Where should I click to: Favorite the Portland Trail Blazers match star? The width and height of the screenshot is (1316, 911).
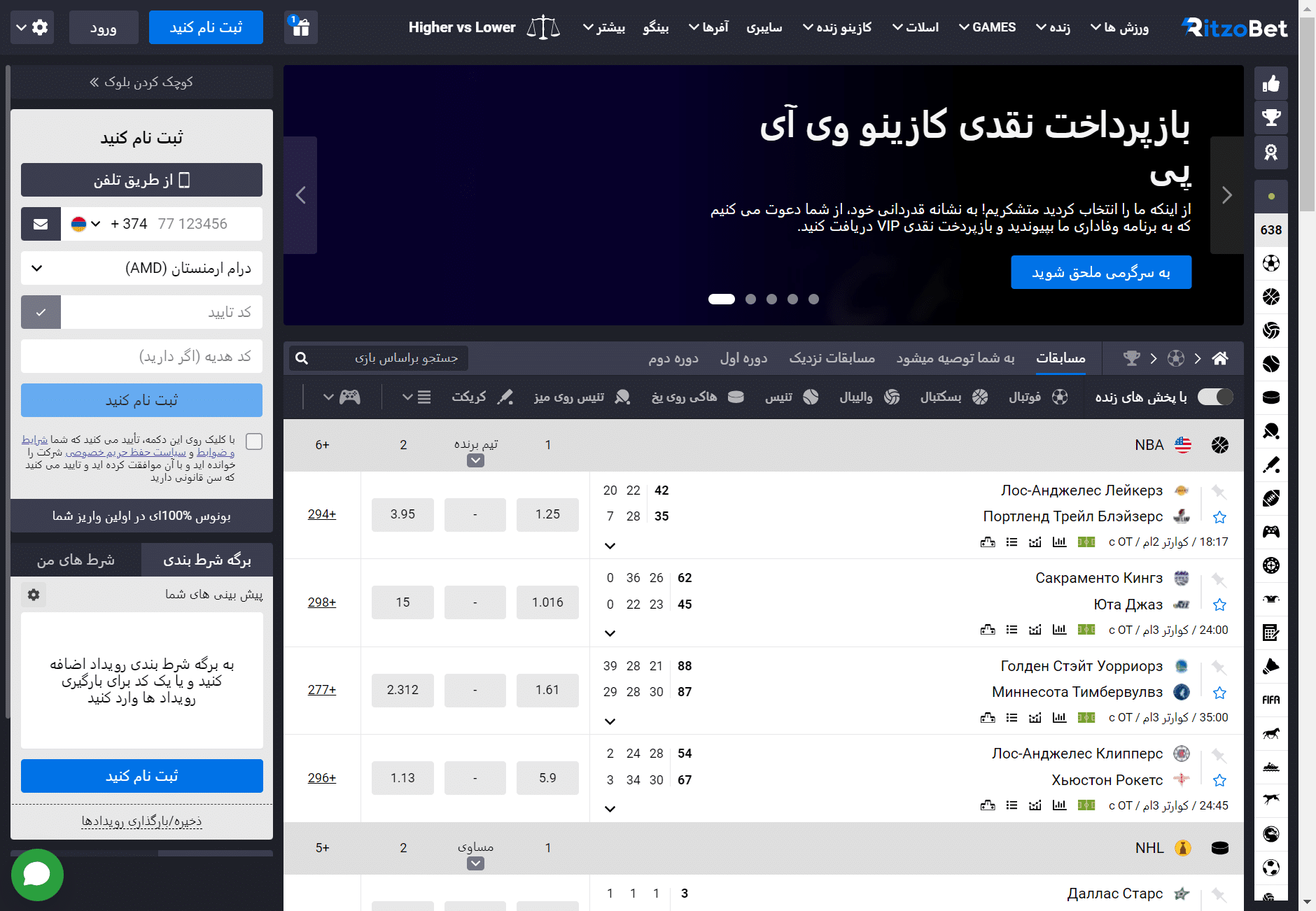pyautogui.click(x=1219, y=517)
